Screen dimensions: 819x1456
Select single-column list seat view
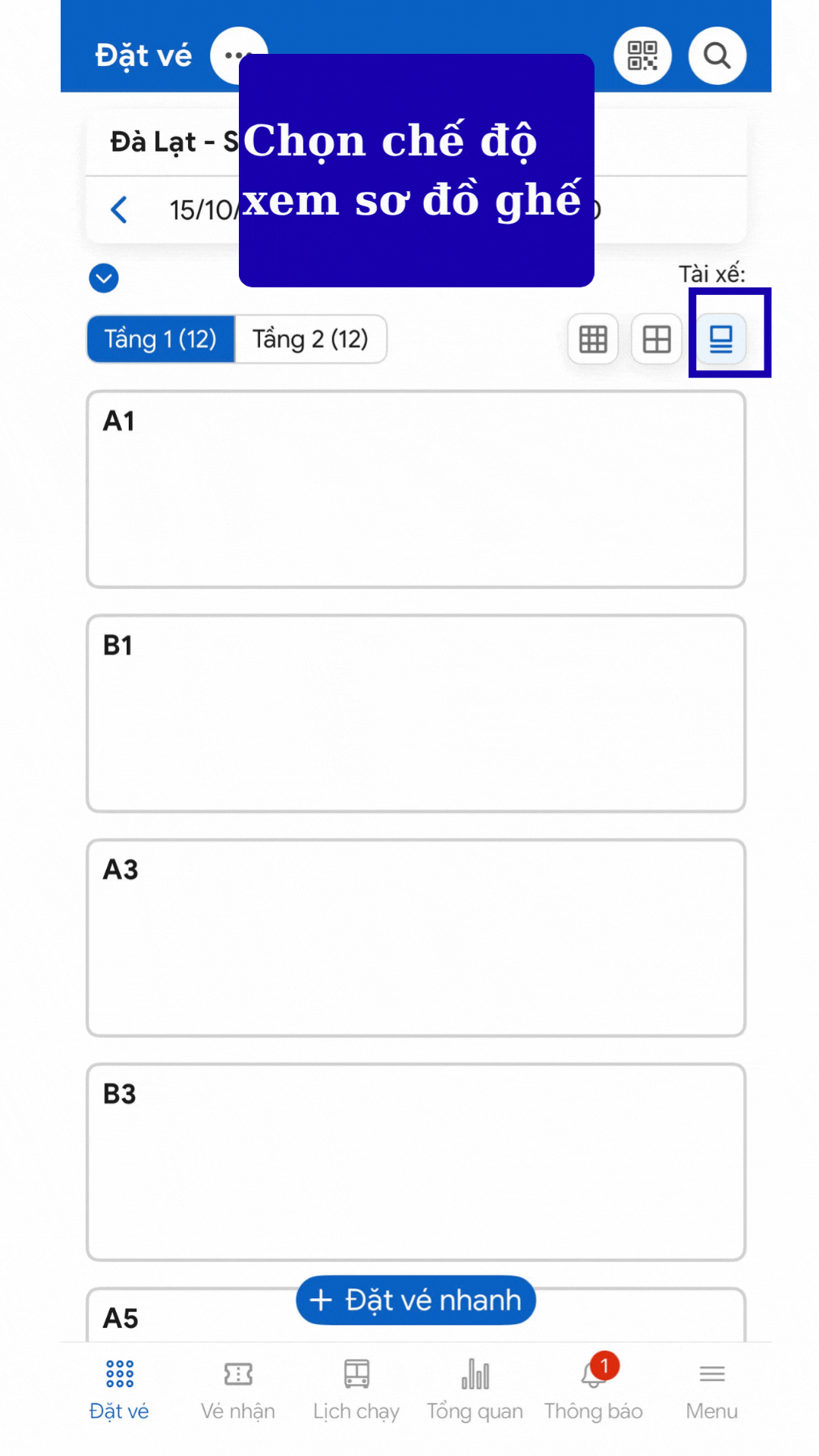(x=721, y=339)
